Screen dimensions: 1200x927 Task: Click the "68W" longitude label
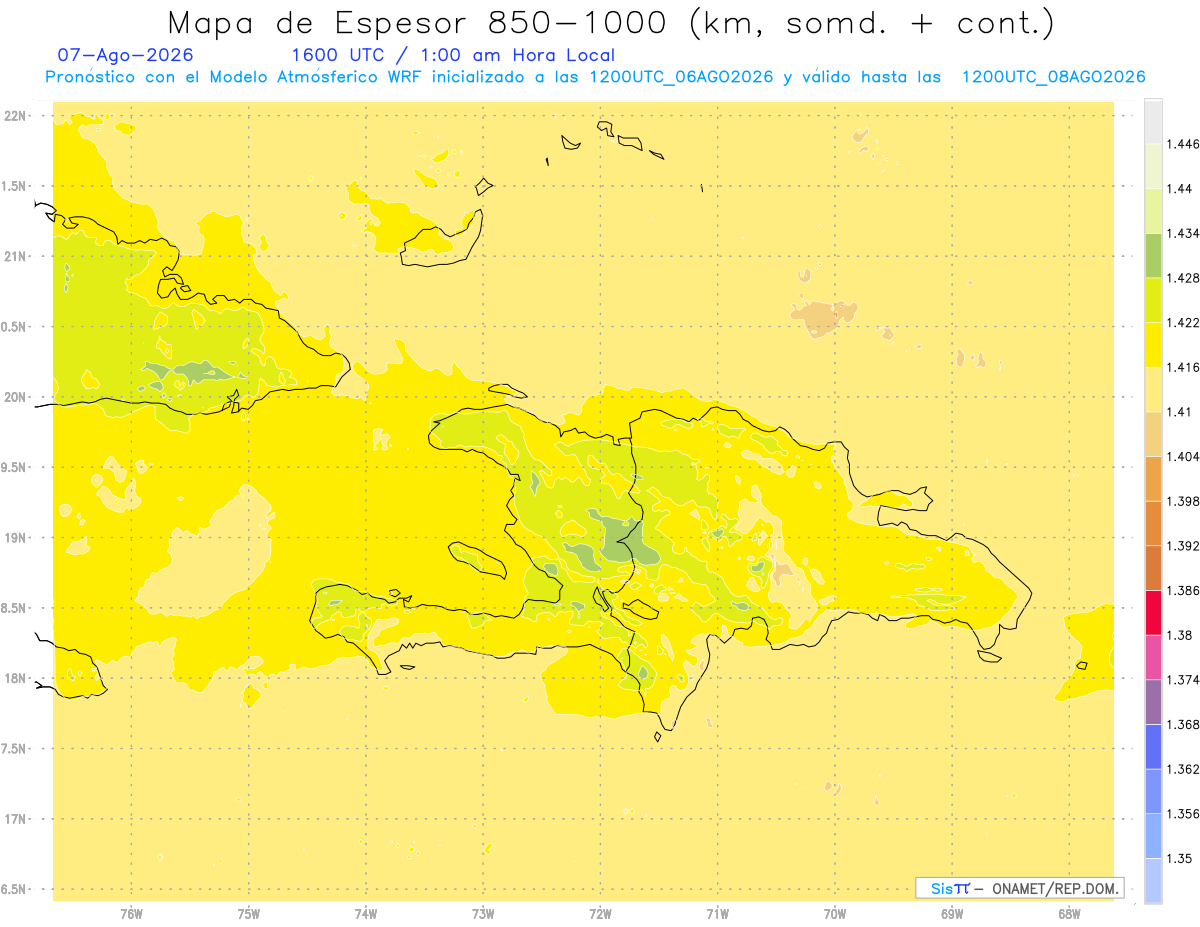[1069, 914]
